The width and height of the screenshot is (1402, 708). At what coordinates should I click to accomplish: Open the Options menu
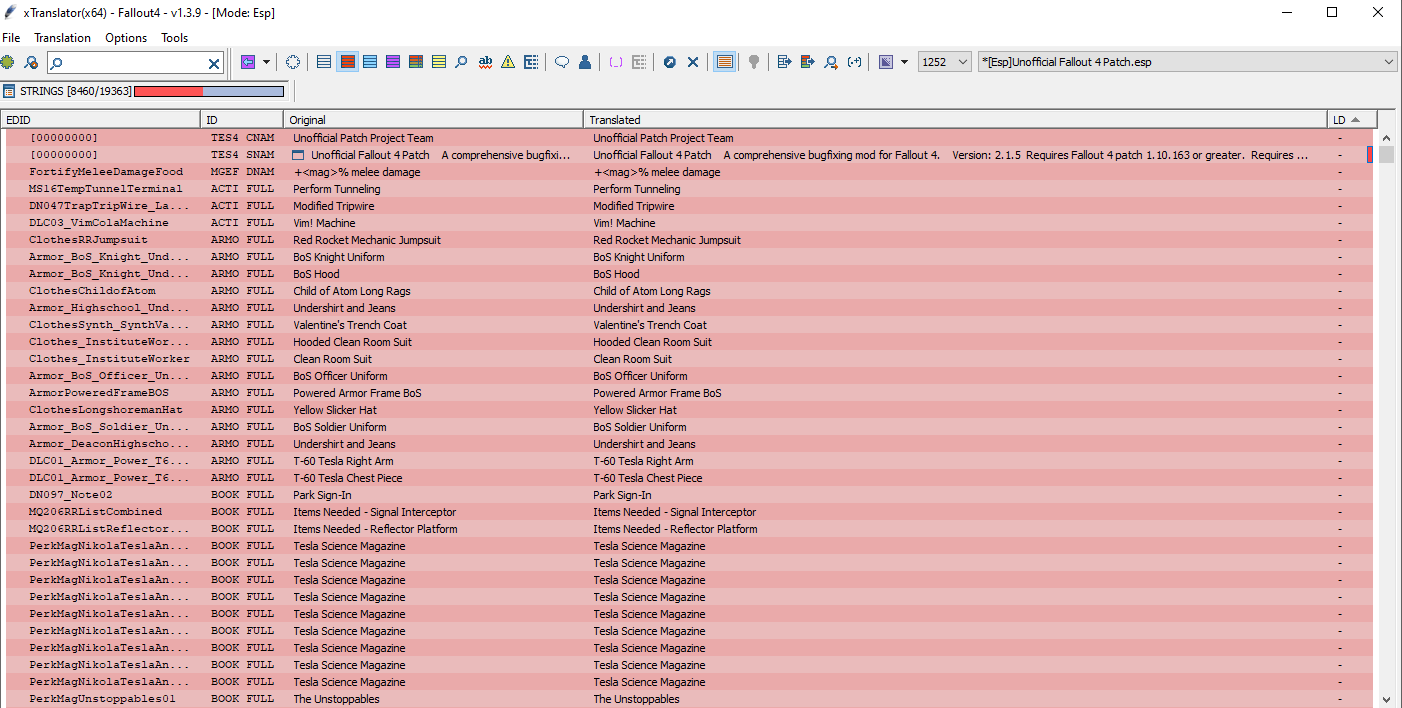point(126,38)
